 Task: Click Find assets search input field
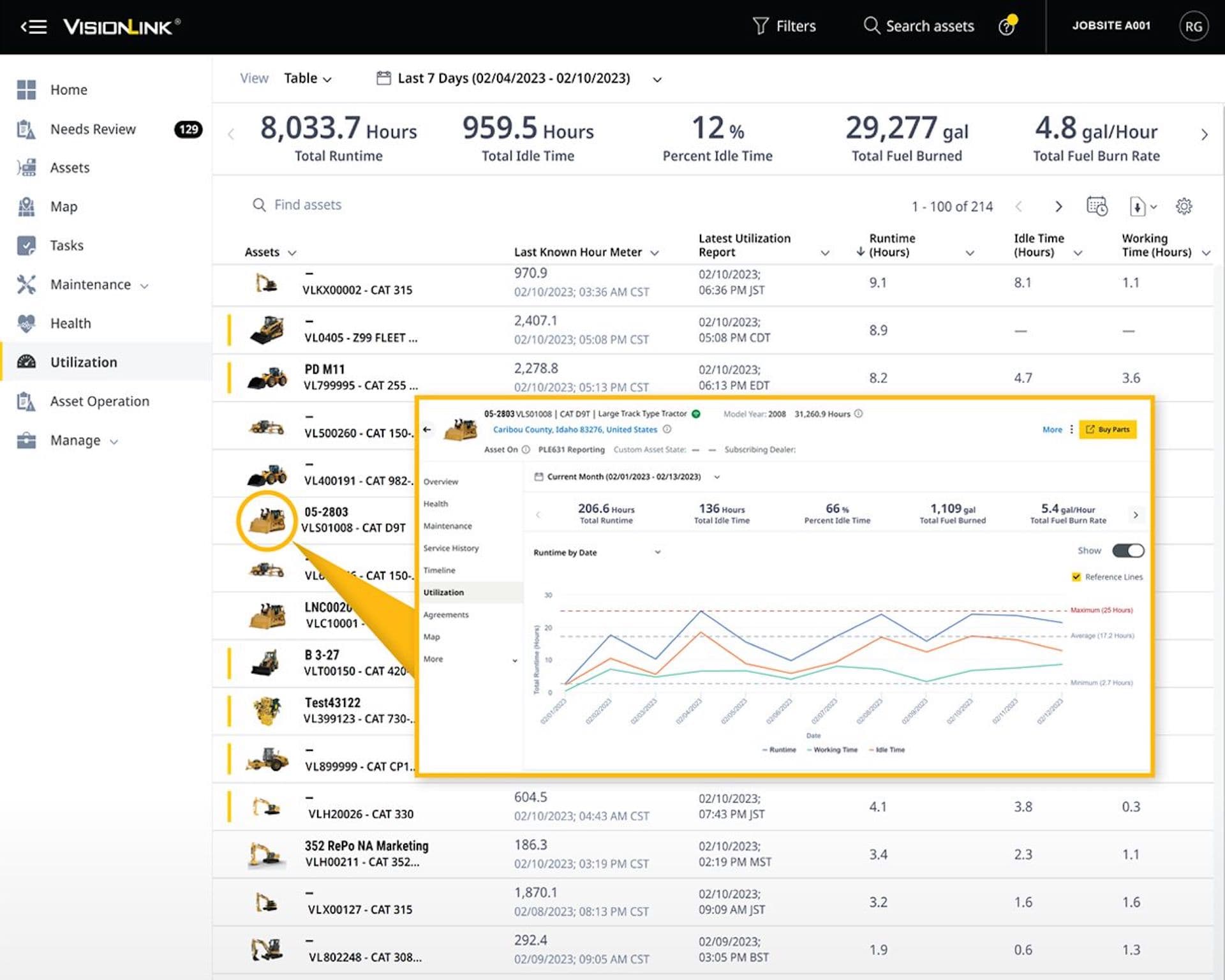[x=308, y=204]
